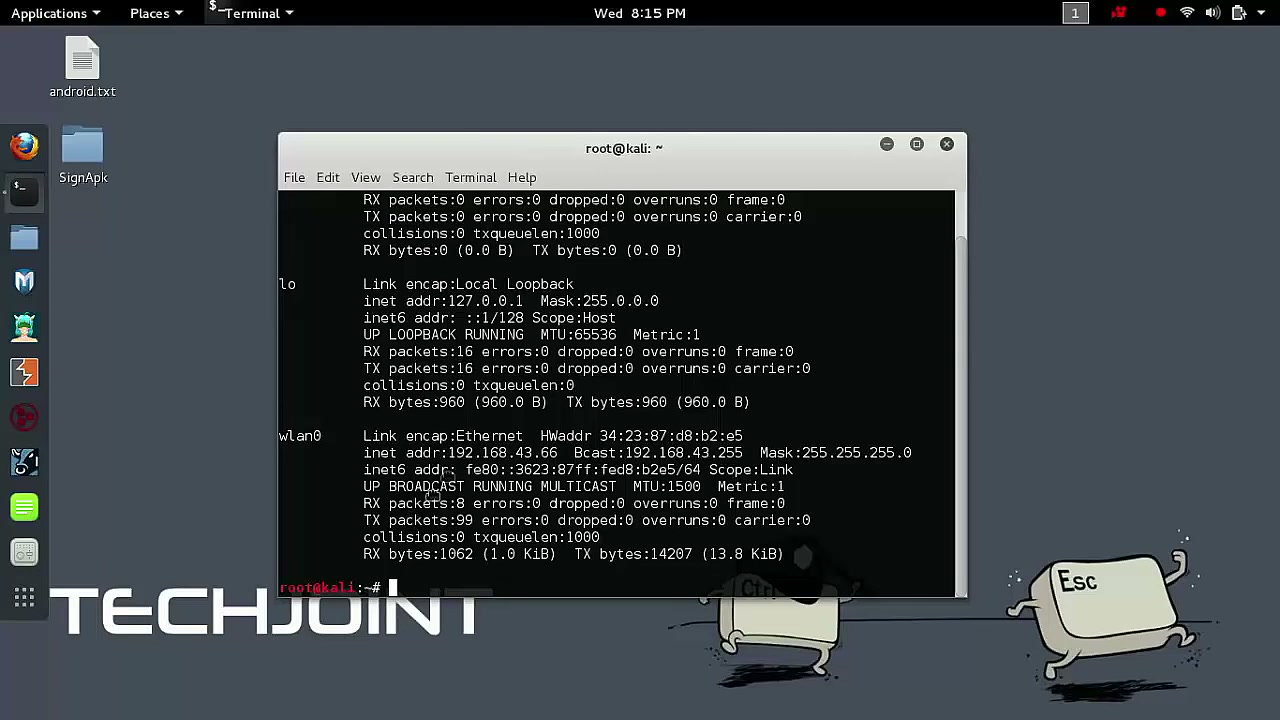Open the Files manager dock icon
Viewport: 1280px width, 720px height.
(24, 237)
